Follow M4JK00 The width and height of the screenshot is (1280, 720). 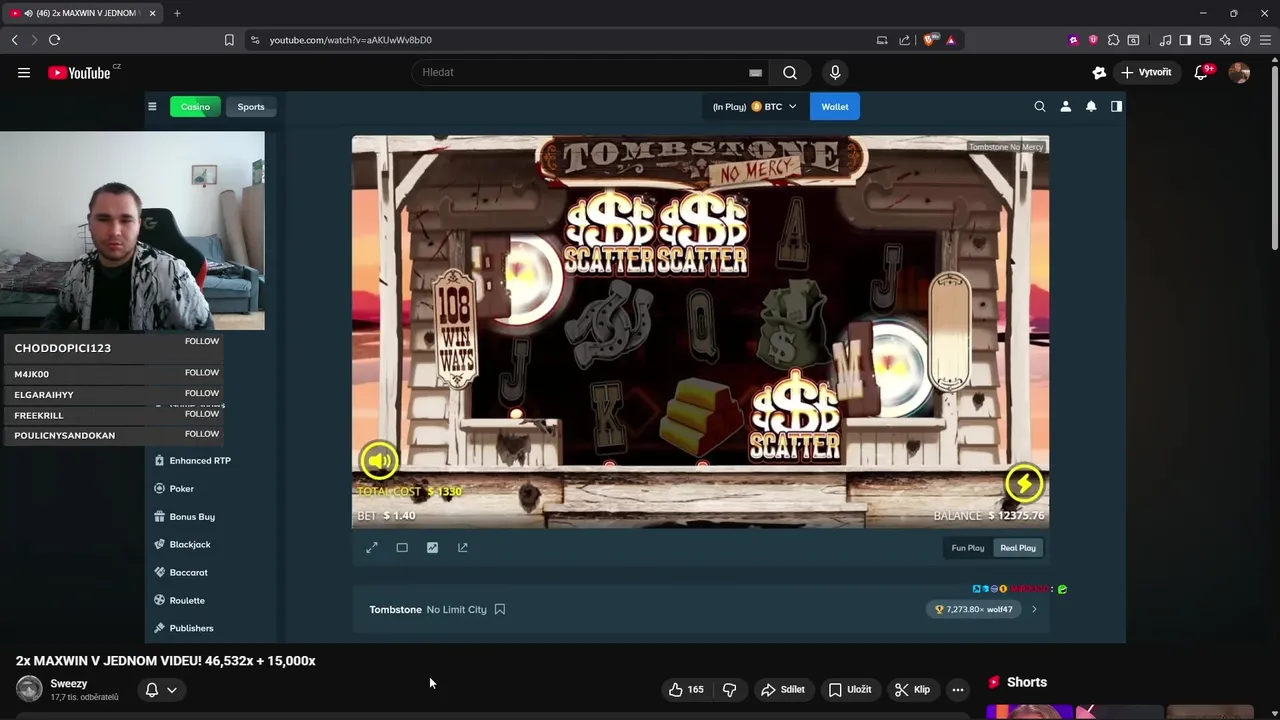pos(201,372)
